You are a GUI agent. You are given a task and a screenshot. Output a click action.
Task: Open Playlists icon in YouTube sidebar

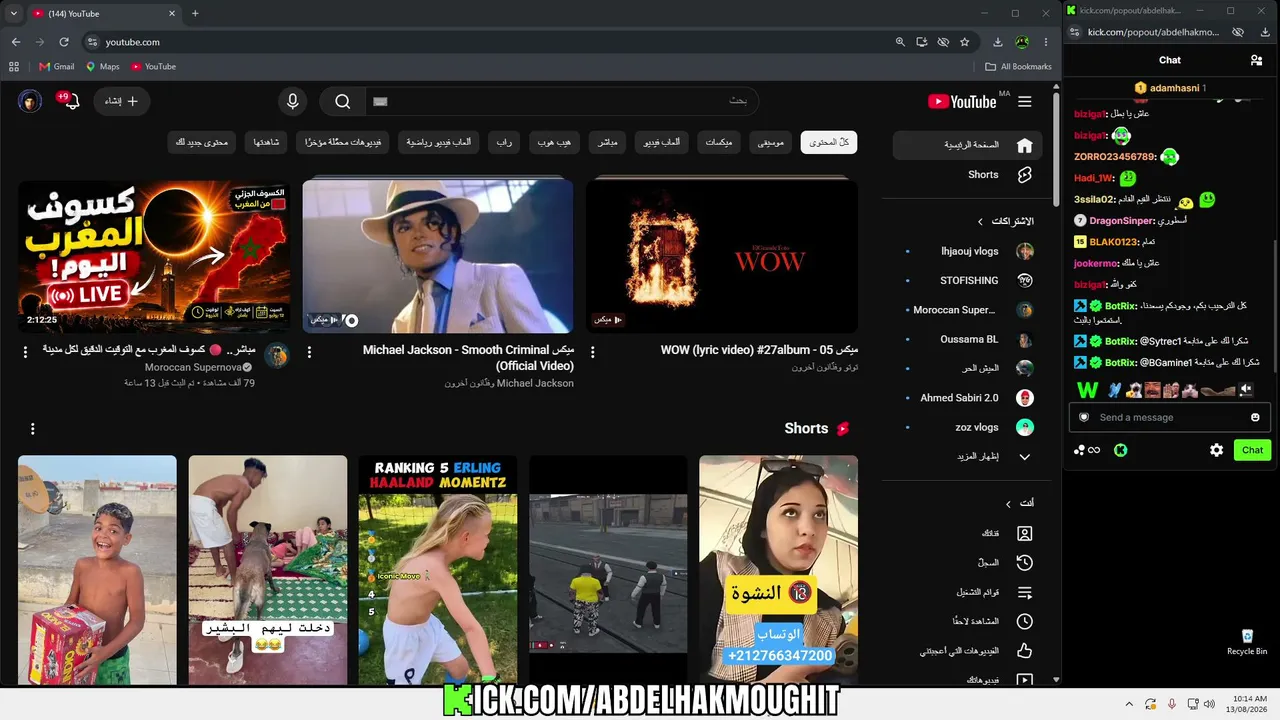(1024, 592)
